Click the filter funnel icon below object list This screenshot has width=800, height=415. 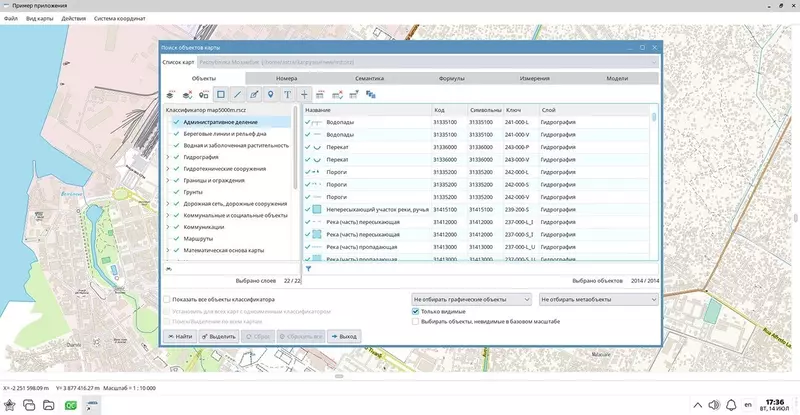point(309,268)
